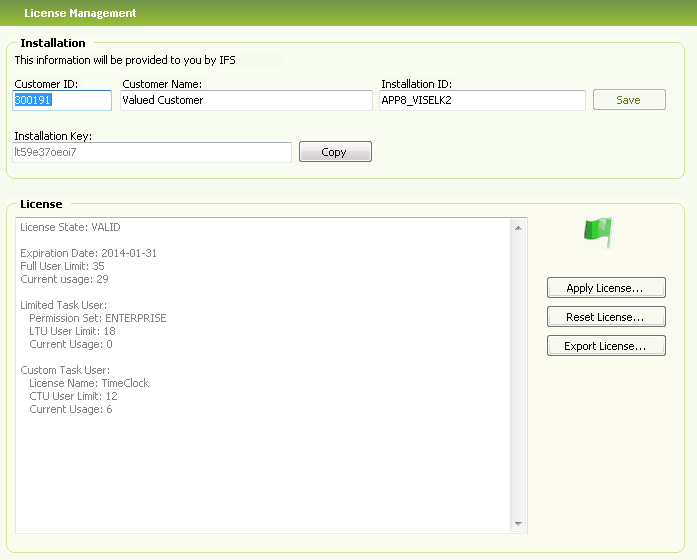The height and width of the screenshot is (560, 697).
Task: Select the Installation ID input box
Action: pos(482,100)
